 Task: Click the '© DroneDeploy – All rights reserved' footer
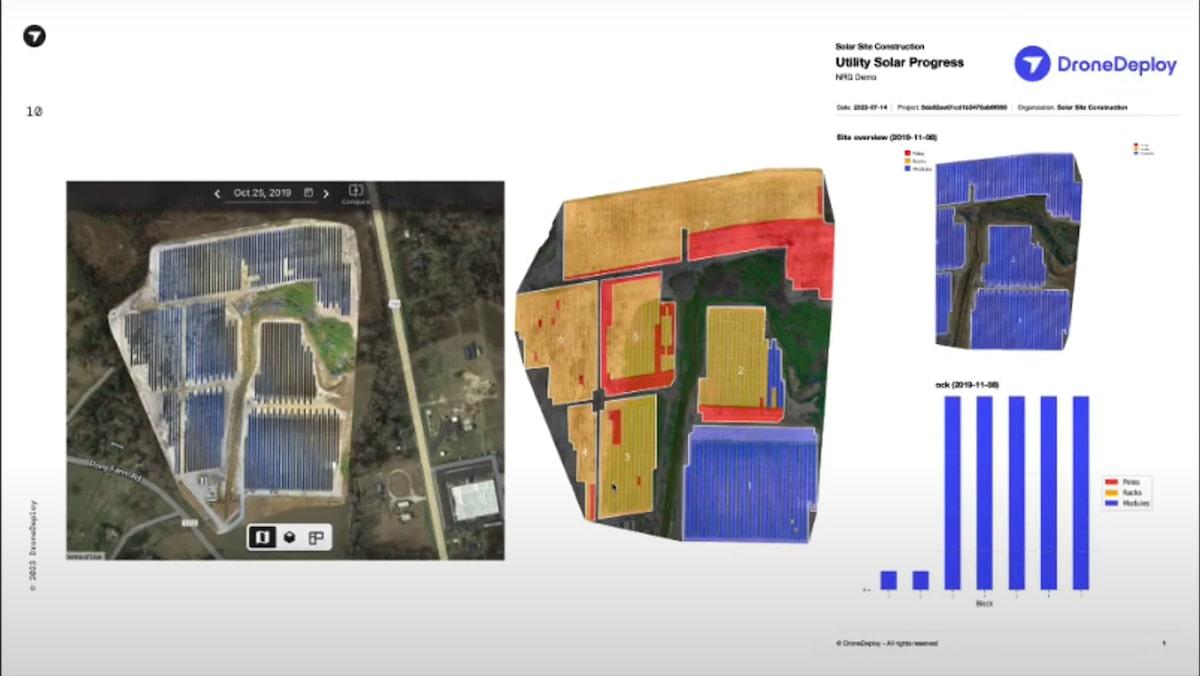tap(886, 643)
